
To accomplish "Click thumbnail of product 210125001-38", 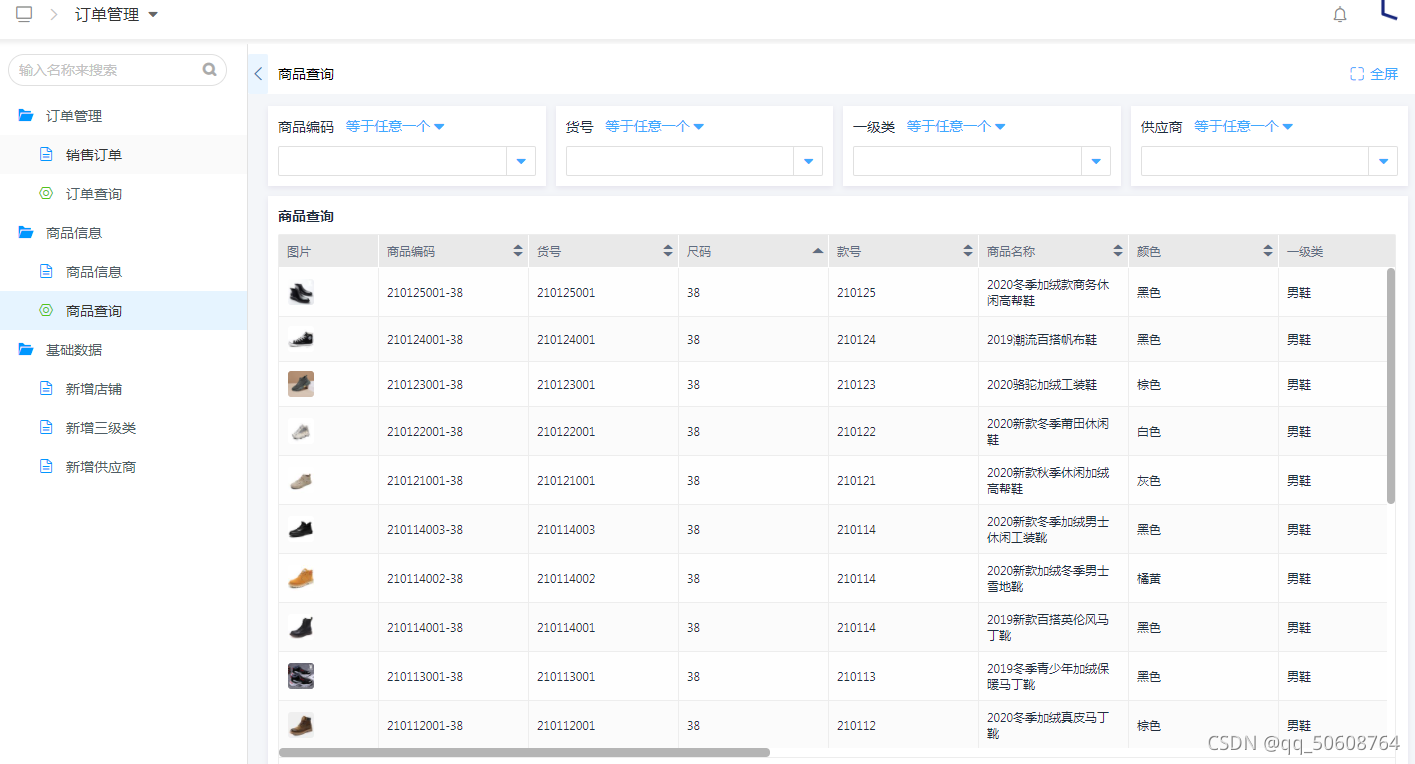I will coord(301,293).
